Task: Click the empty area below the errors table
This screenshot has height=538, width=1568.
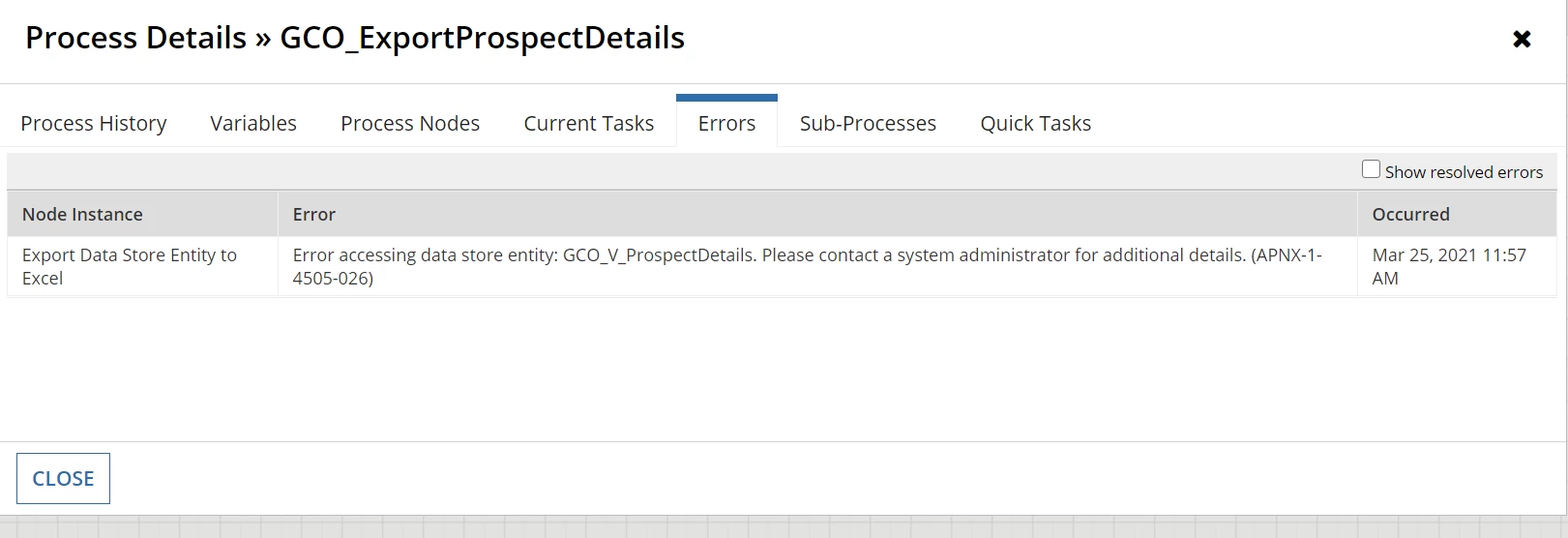Action: point(784,368)
